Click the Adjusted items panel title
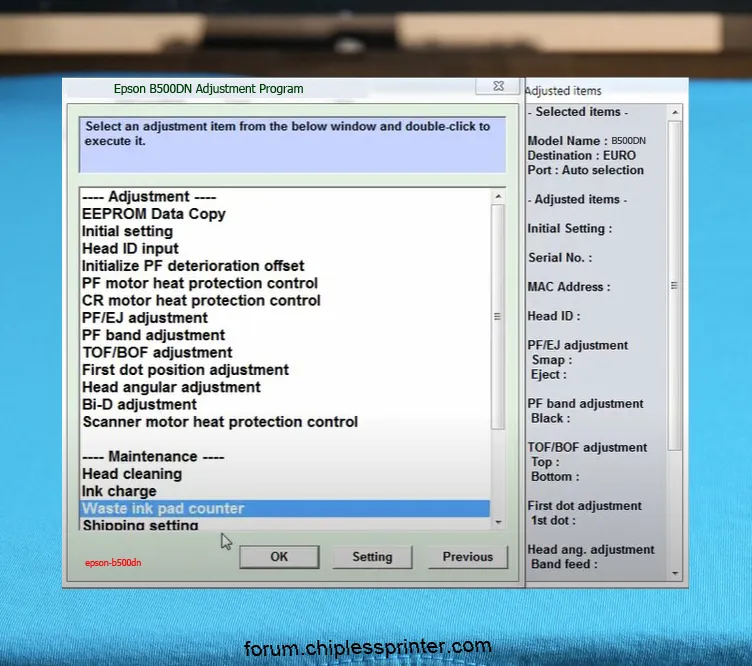Viewport: 752px width, 666px height. coord(564,91)
